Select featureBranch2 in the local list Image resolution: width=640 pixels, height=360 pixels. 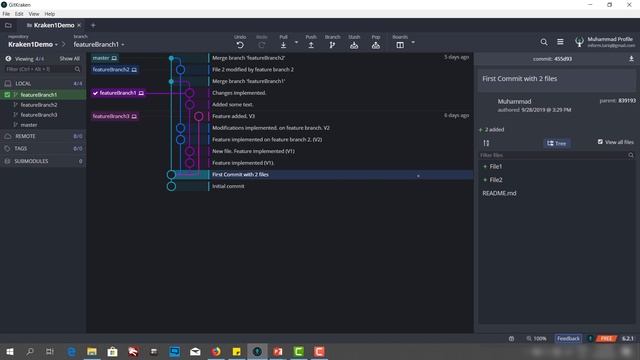(39, 105)
